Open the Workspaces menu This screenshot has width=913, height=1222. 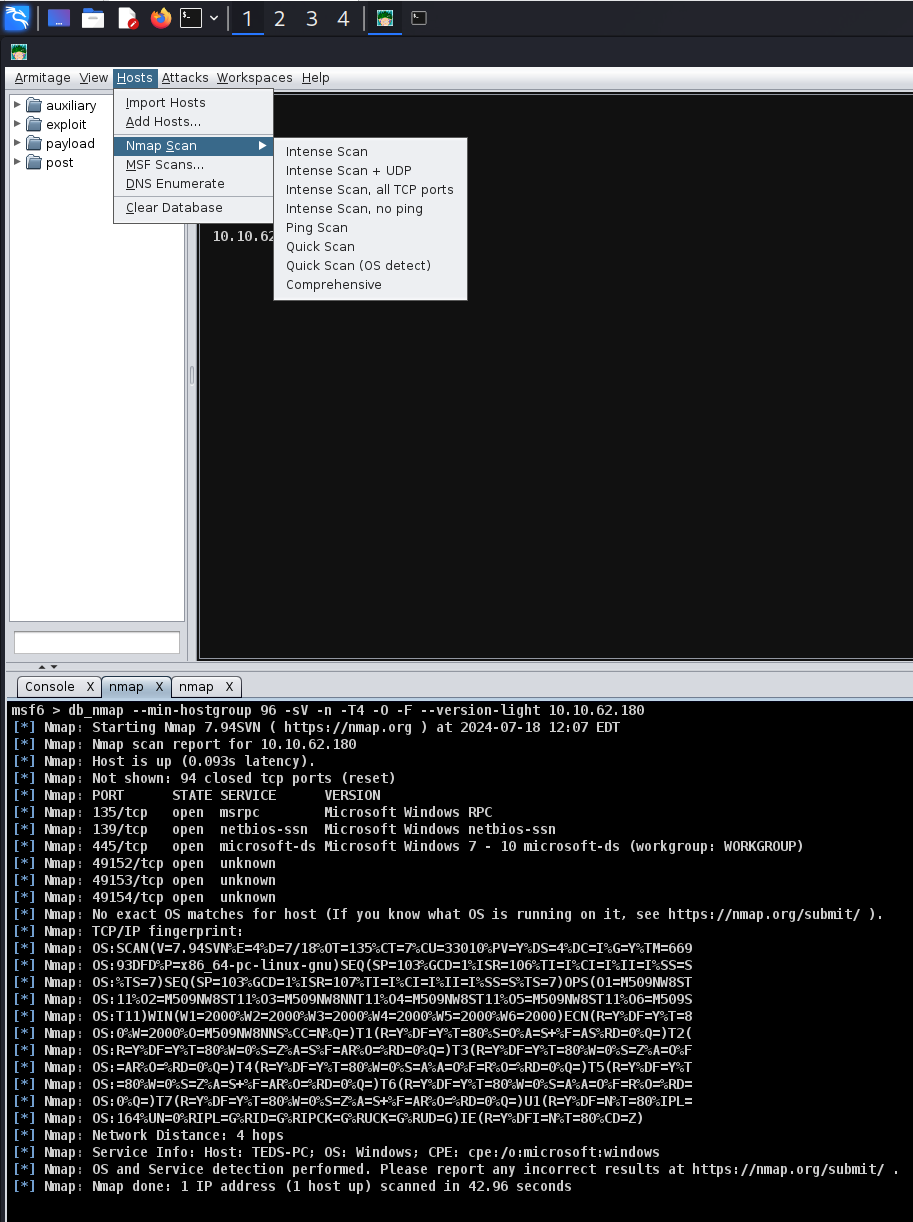[x=255, y=78]
